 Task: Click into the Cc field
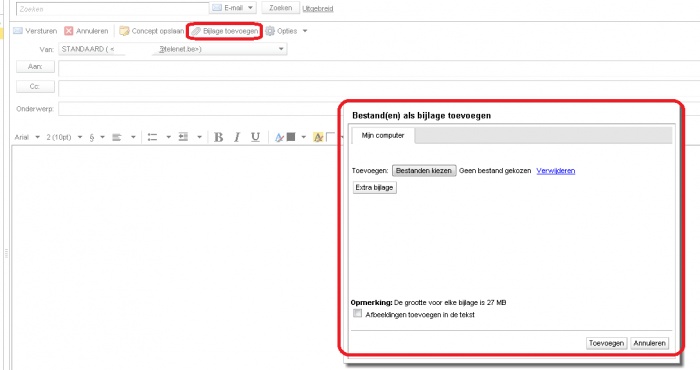point(379,88)
